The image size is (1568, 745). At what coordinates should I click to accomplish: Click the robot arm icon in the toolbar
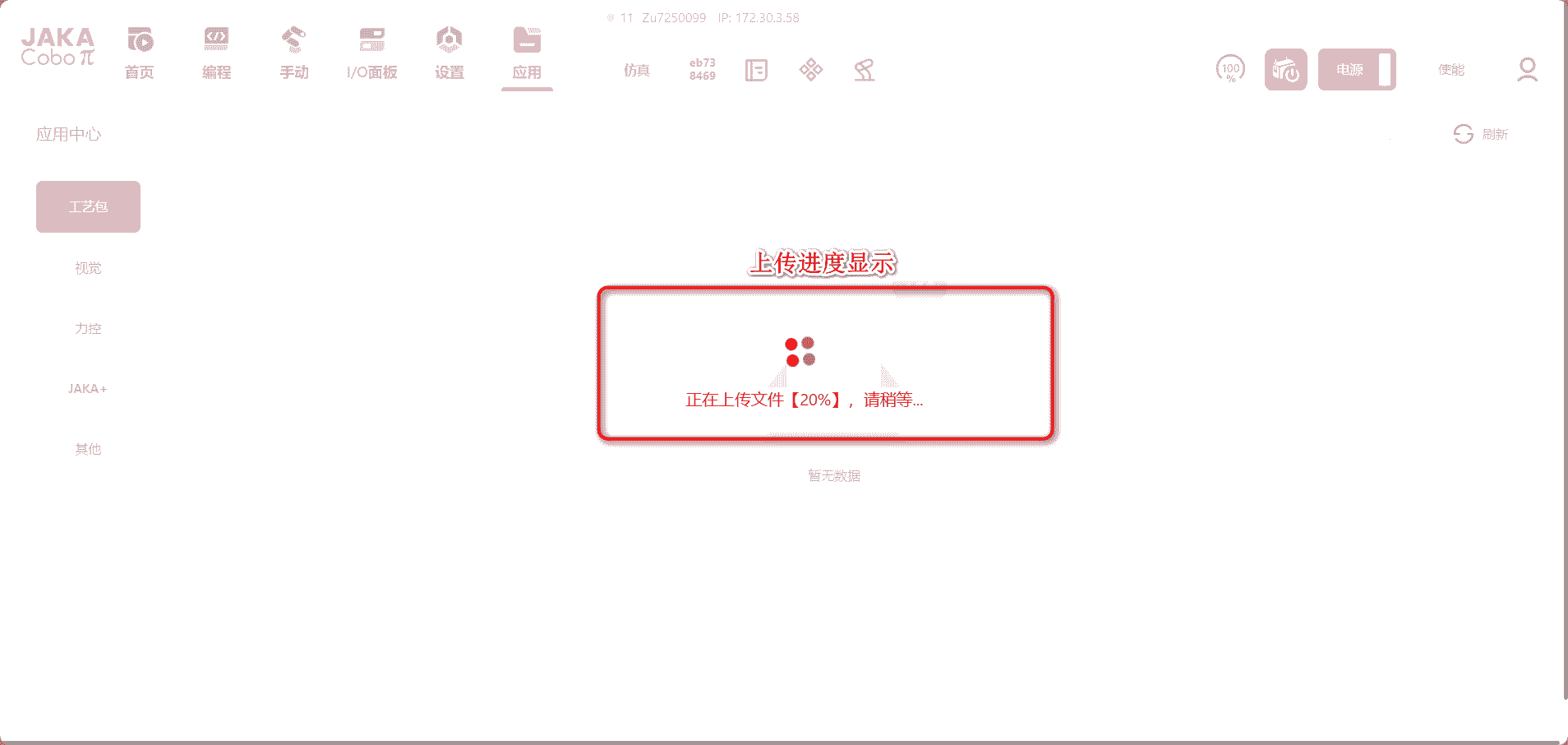click(x=864, y=71)
